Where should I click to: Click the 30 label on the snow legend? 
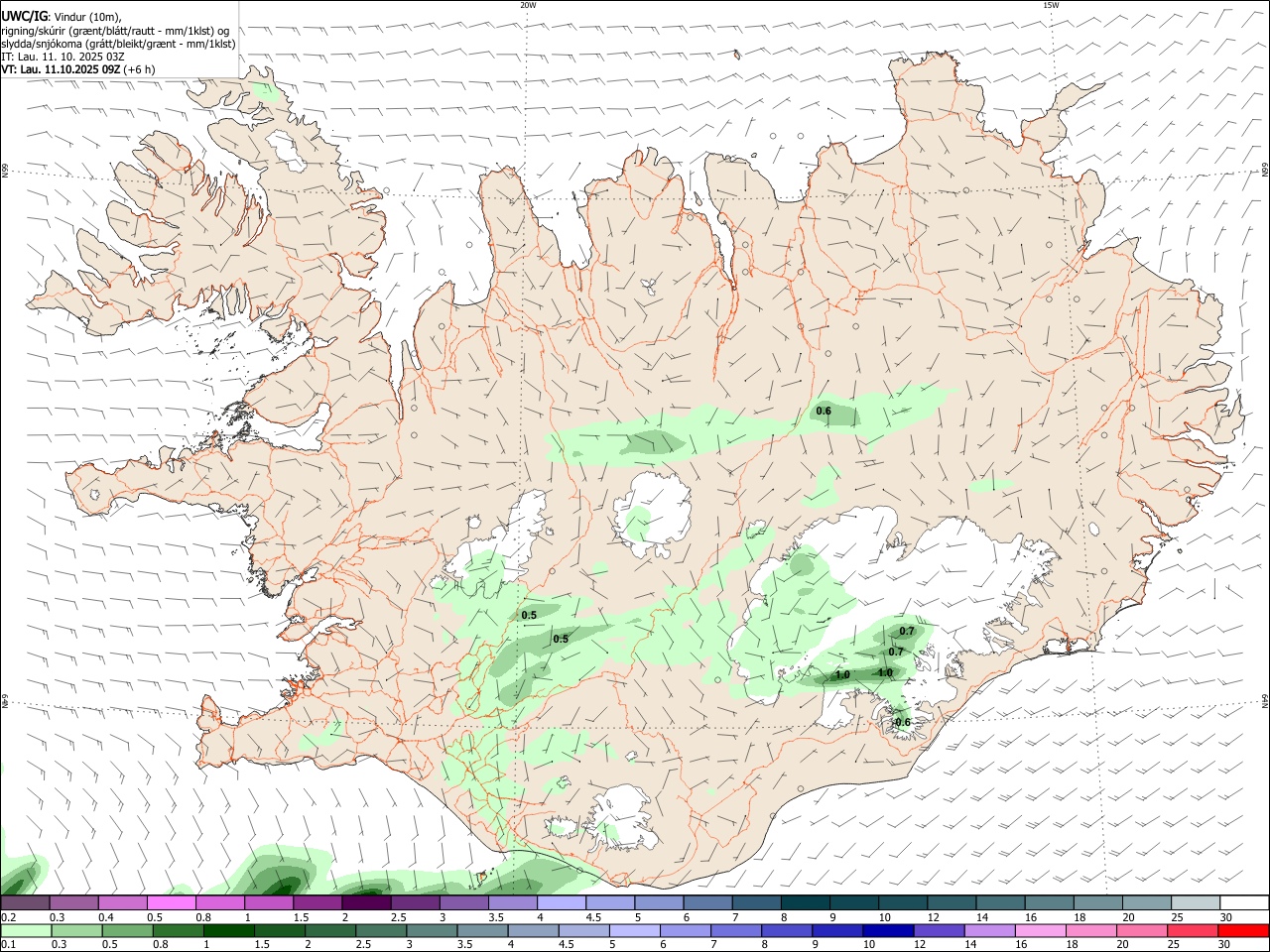click(x=1226, y=917)
